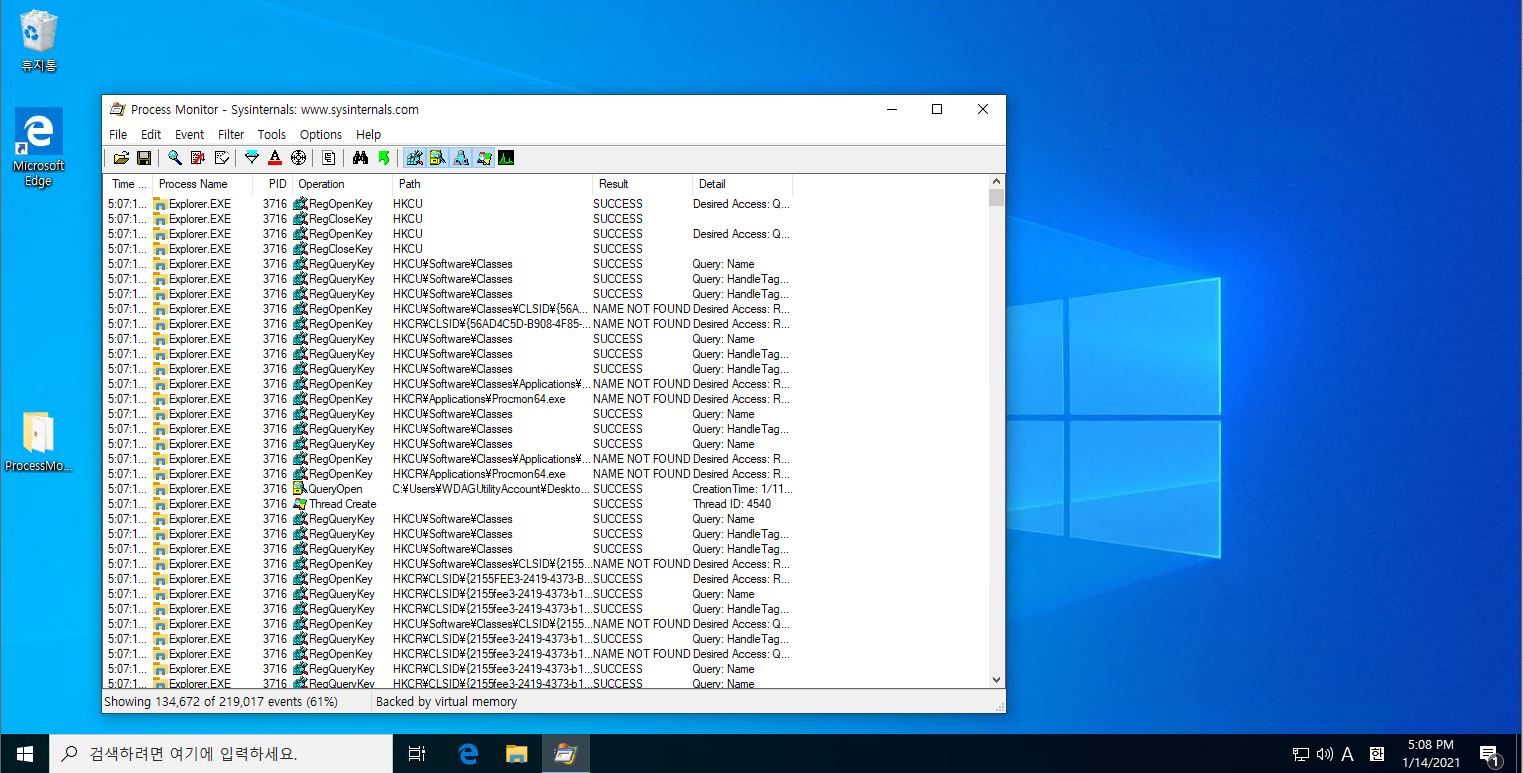Click the taskbar search box
Image resolution: width=1523 pixels, height=773 pixels.
220,754
